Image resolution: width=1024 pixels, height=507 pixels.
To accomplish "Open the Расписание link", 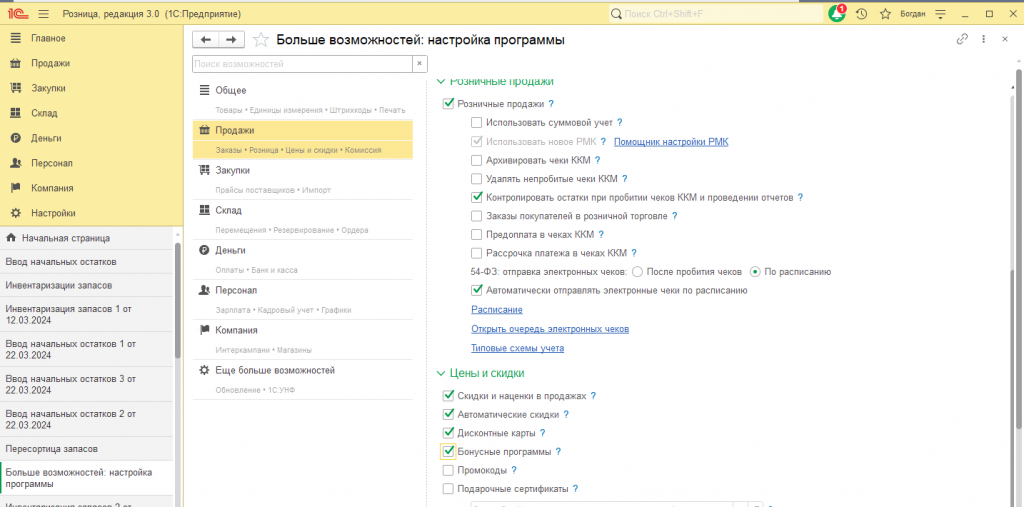I will click(497, 310).
